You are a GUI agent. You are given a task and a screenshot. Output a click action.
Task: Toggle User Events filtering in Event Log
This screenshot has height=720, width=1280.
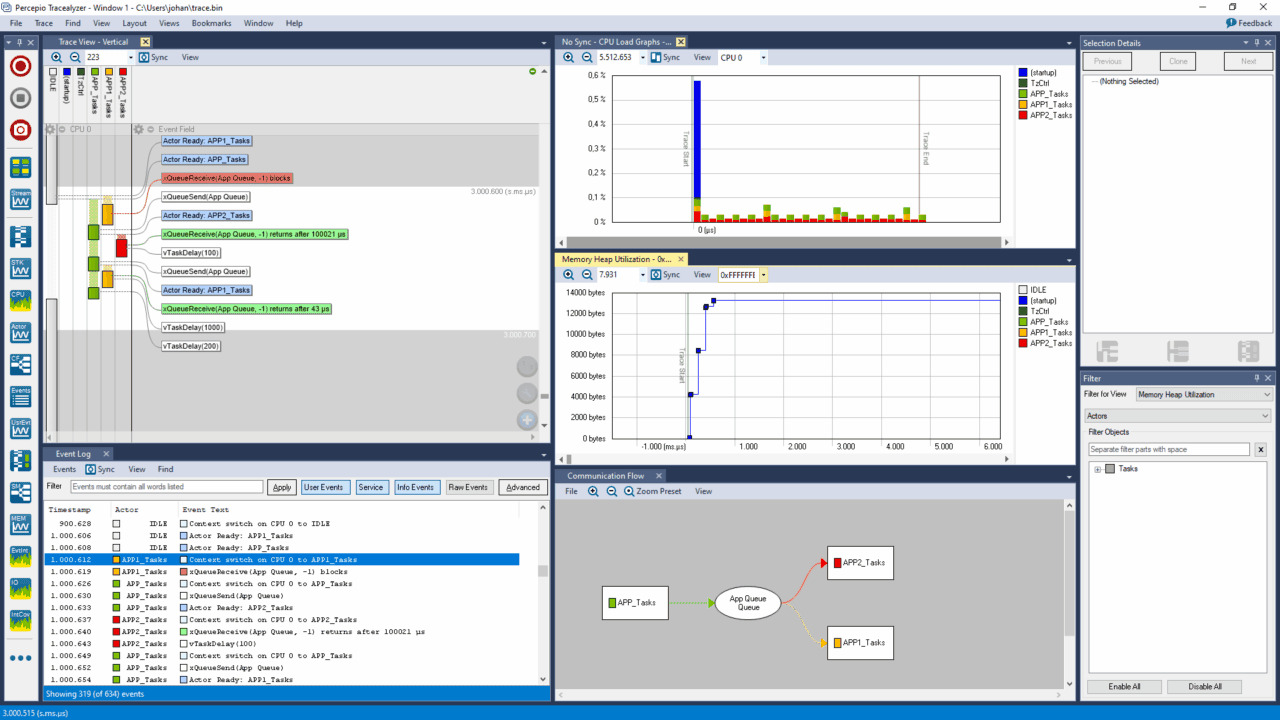click(325, 487)
